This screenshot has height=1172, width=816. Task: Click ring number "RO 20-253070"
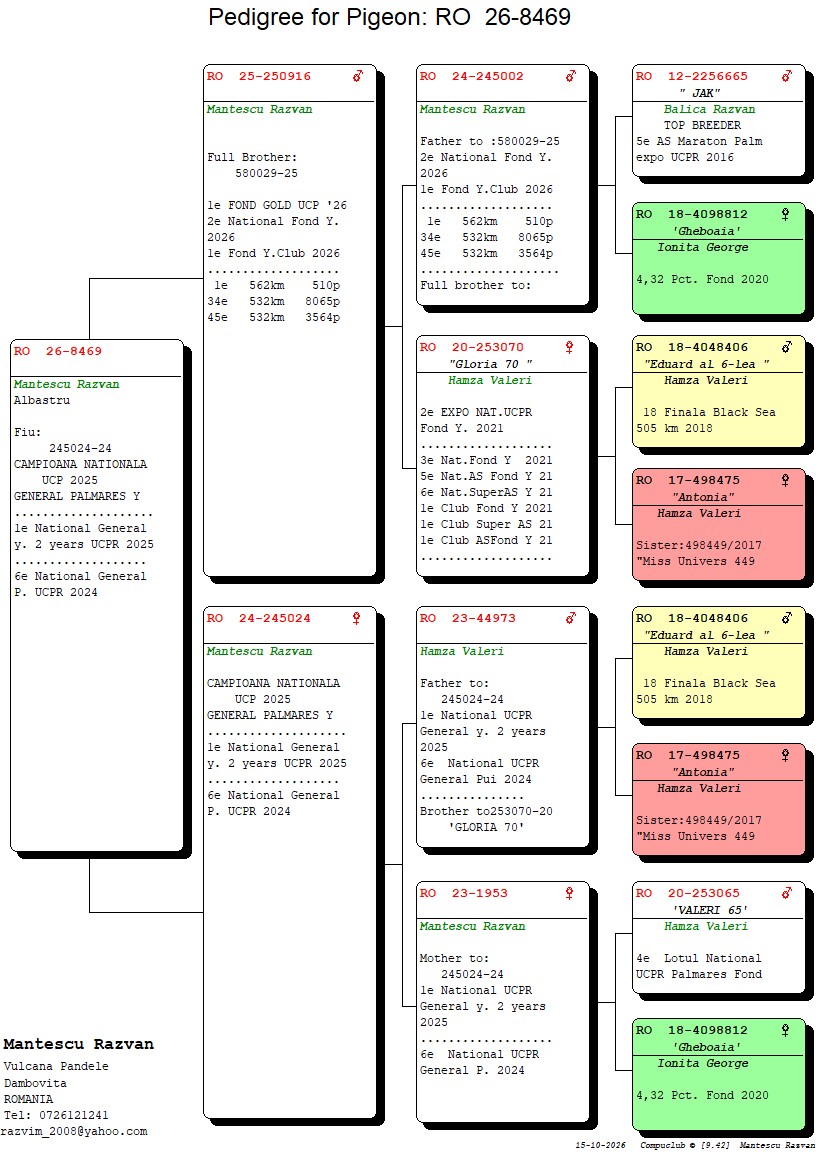(472, 347)
